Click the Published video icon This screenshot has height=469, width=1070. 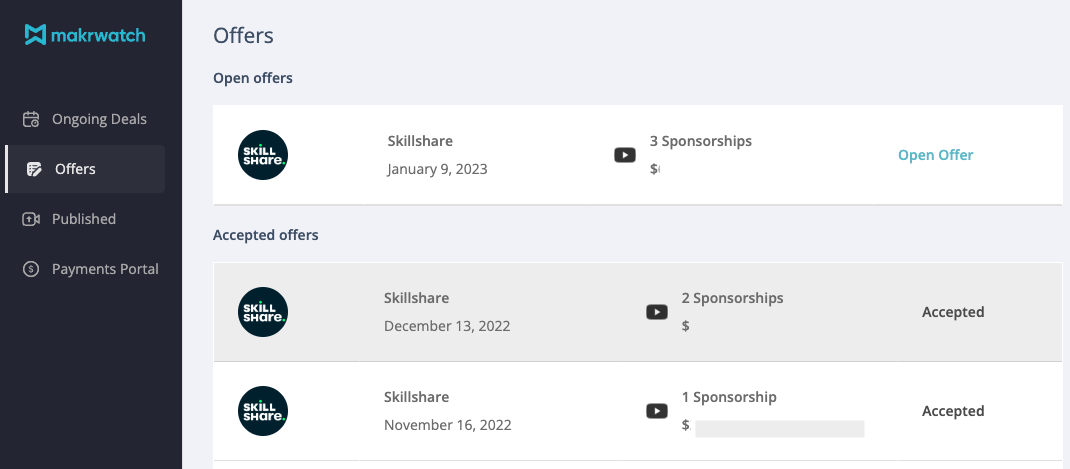[x=31, y=219]
